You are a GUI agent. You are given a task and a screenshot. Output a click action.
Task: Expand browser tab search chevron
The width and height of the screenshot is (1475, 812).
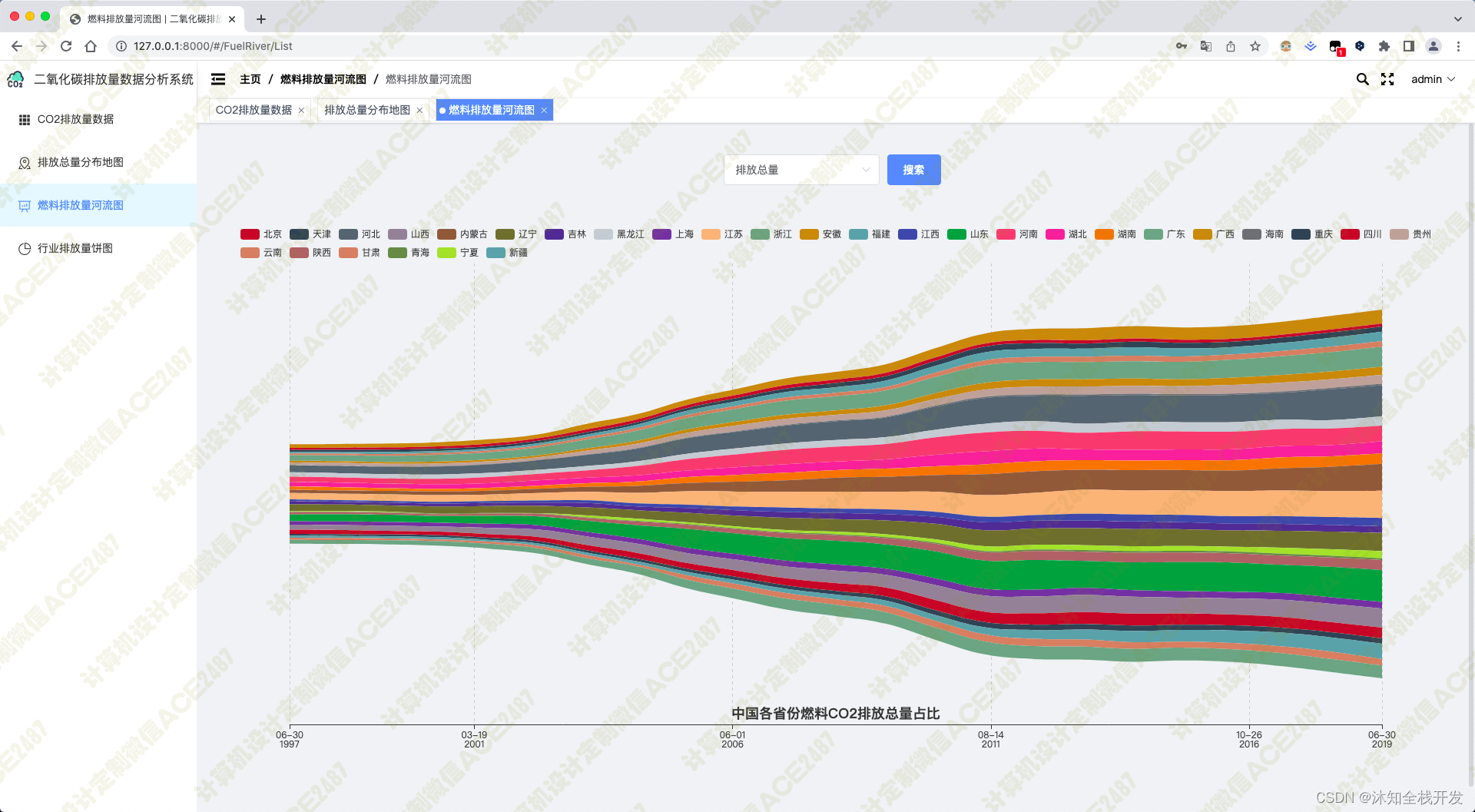[x=1457, y=18]
